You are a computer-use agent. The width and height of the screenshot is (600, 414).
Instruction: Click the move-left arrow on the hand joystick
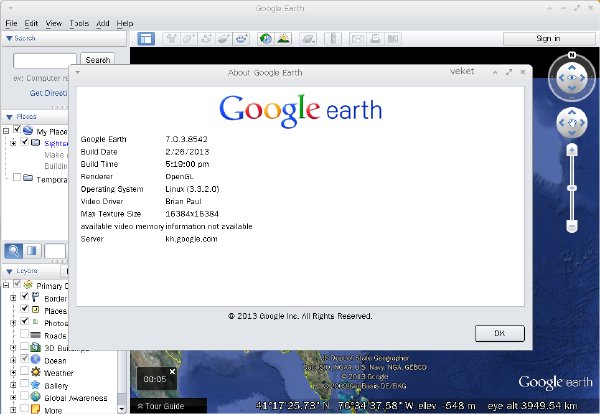click(x=561, y=122)
